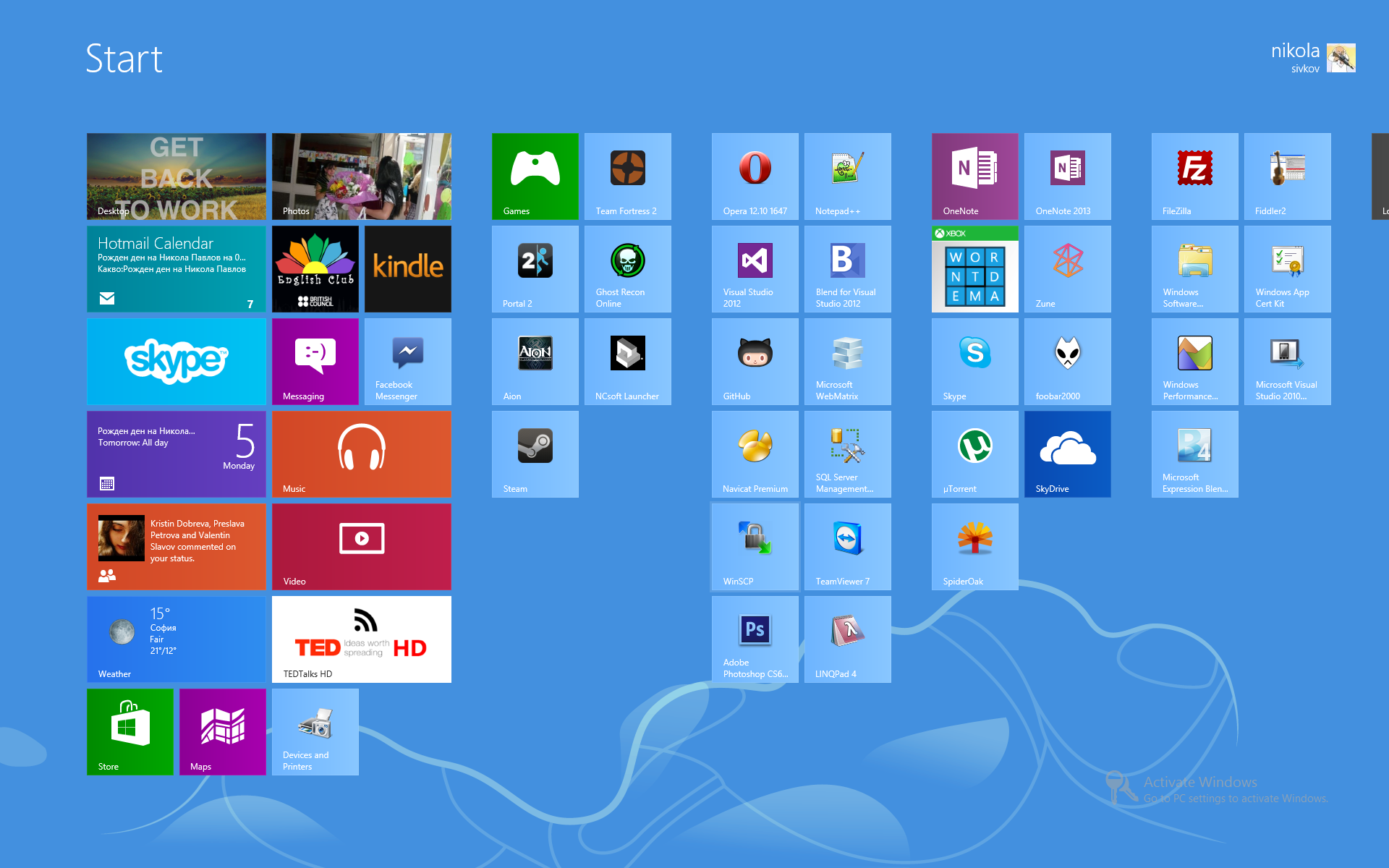This screenshot has width=1389, height=868.
Task: Open µTorrent tile
Action: (975, 454)
